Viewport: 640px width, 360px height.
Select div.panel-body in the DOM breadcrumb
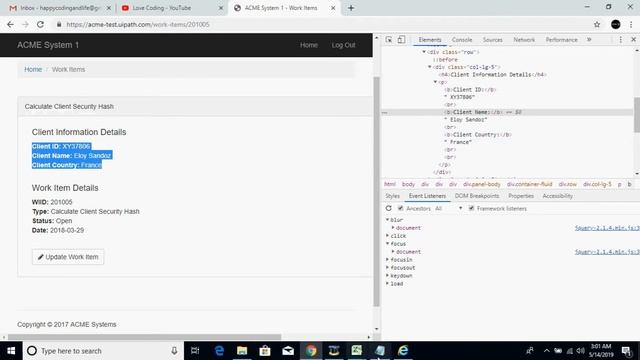482,184
